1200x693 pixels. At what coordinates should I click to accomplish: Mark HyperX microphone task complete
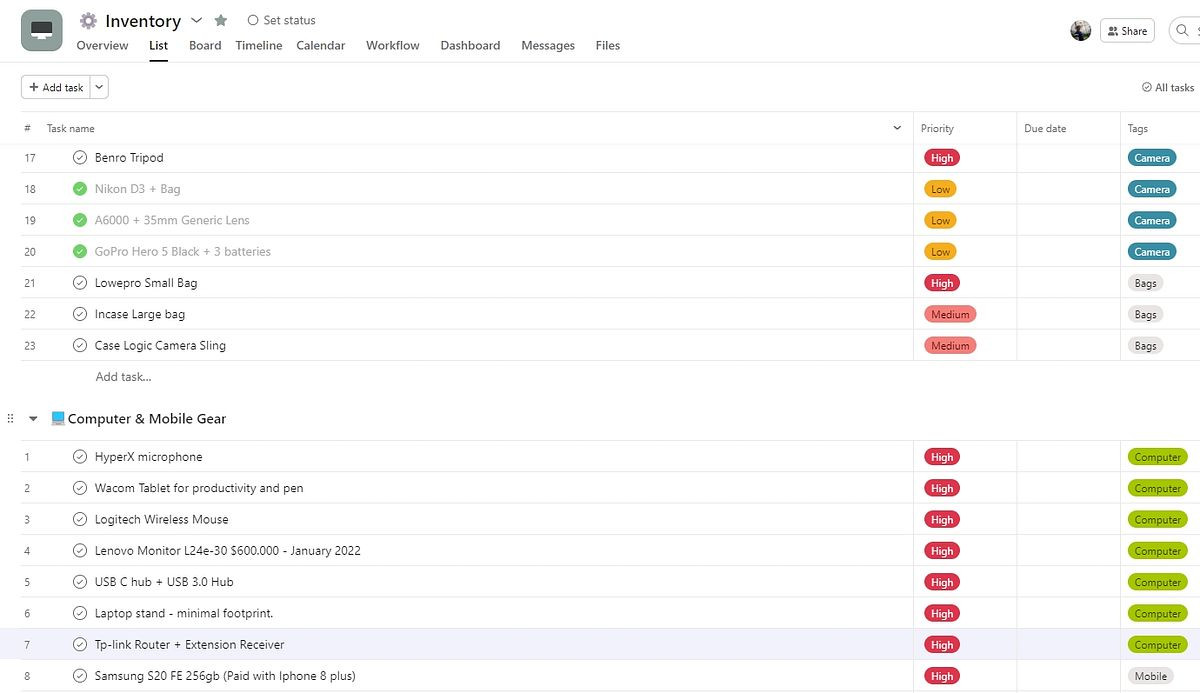point(80,457)
